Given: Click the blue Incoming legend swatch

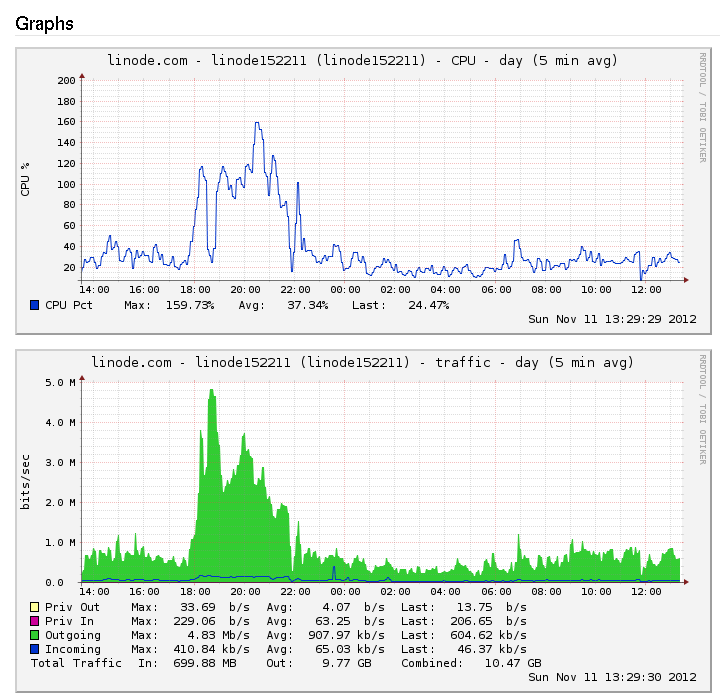Looking at the screenshot, I should pyautogui.click(x=35, y=649).
